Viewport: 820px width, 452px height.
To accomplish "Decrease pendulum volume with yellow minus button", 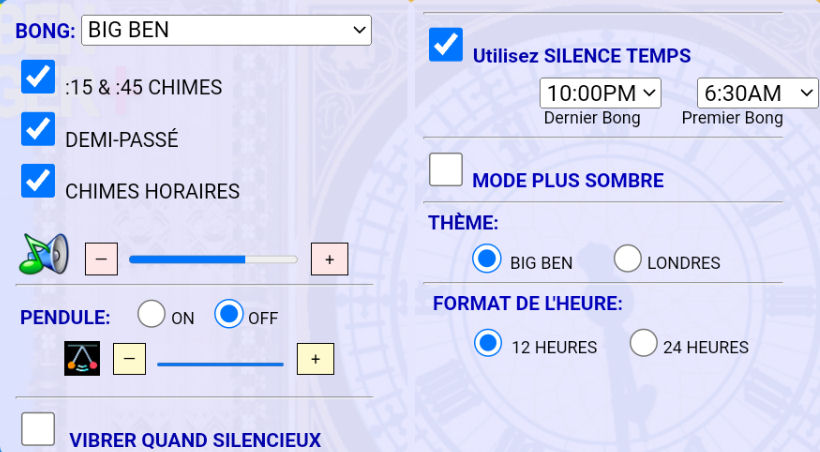I will [x=129, y=358].
